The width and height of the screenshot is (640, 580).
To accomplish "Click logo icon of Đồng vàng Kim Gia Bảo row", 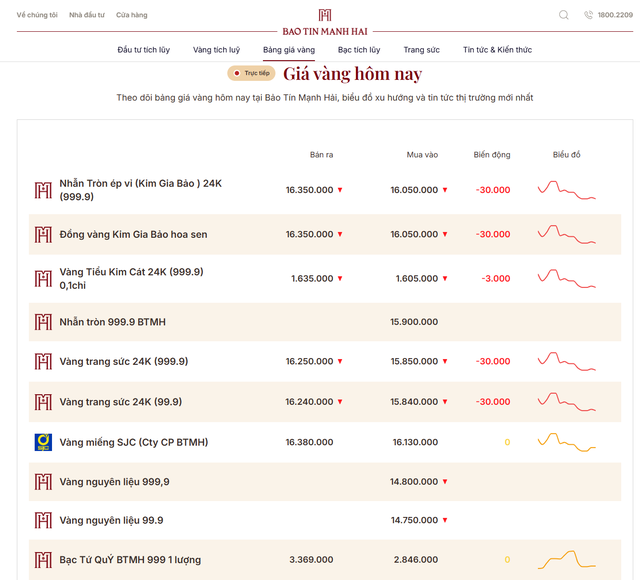I will [43, 235].
